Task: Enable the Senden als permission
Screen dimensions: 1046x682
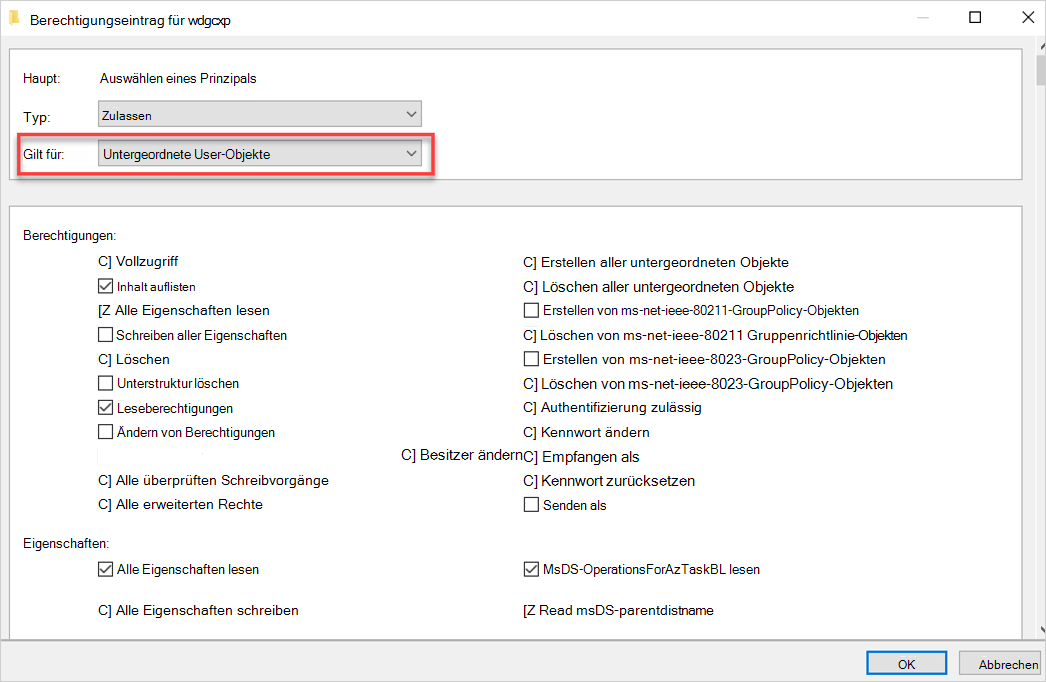Action: click(530, 504)
